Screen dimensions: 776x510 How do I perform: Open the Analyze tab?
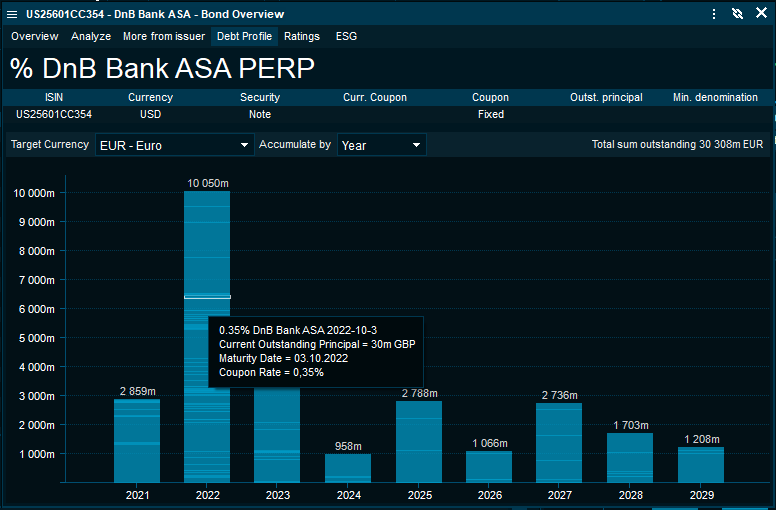click(91, 36)
